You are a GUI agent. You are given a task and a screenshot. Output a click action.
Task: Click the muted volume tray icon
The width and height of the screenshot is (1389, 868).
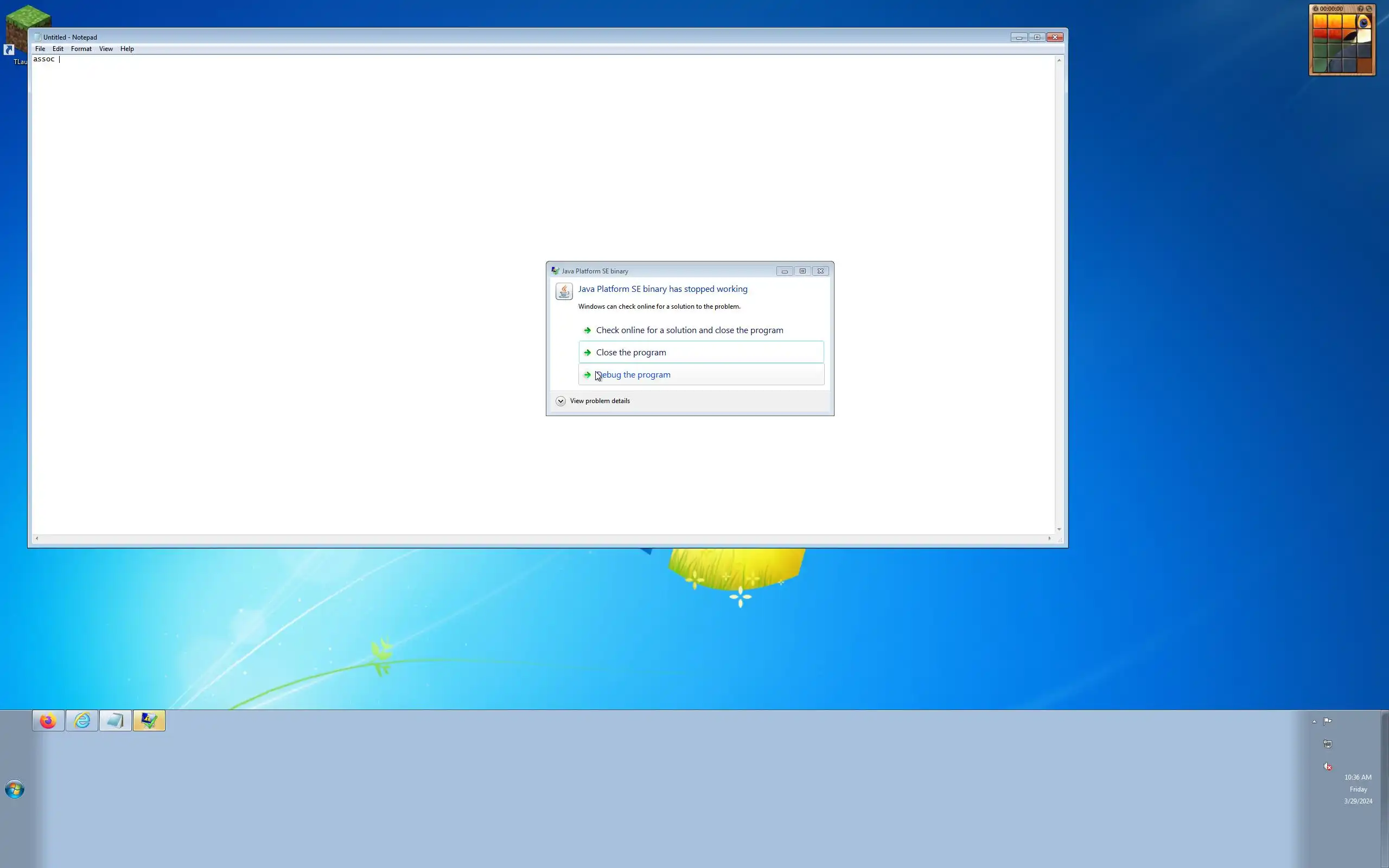[x=1328, y=767]
